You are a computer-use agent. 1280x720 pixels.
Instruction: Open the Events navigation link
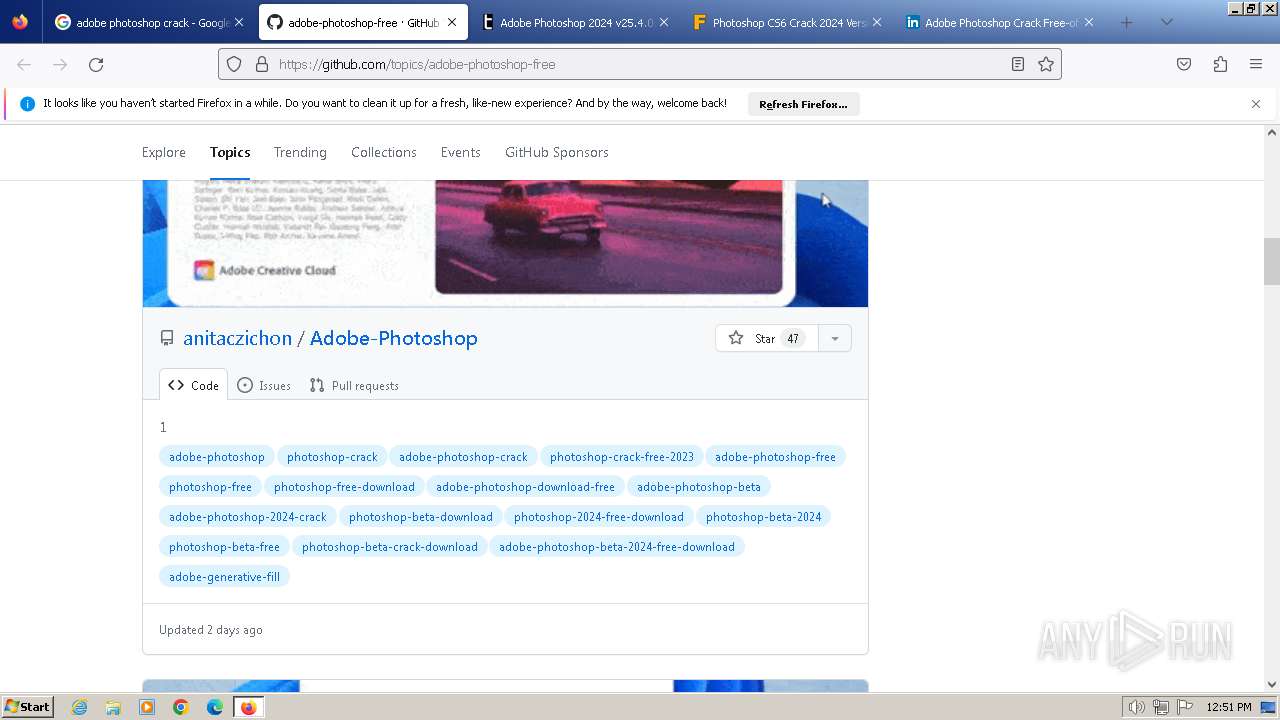tap(461, 152)
